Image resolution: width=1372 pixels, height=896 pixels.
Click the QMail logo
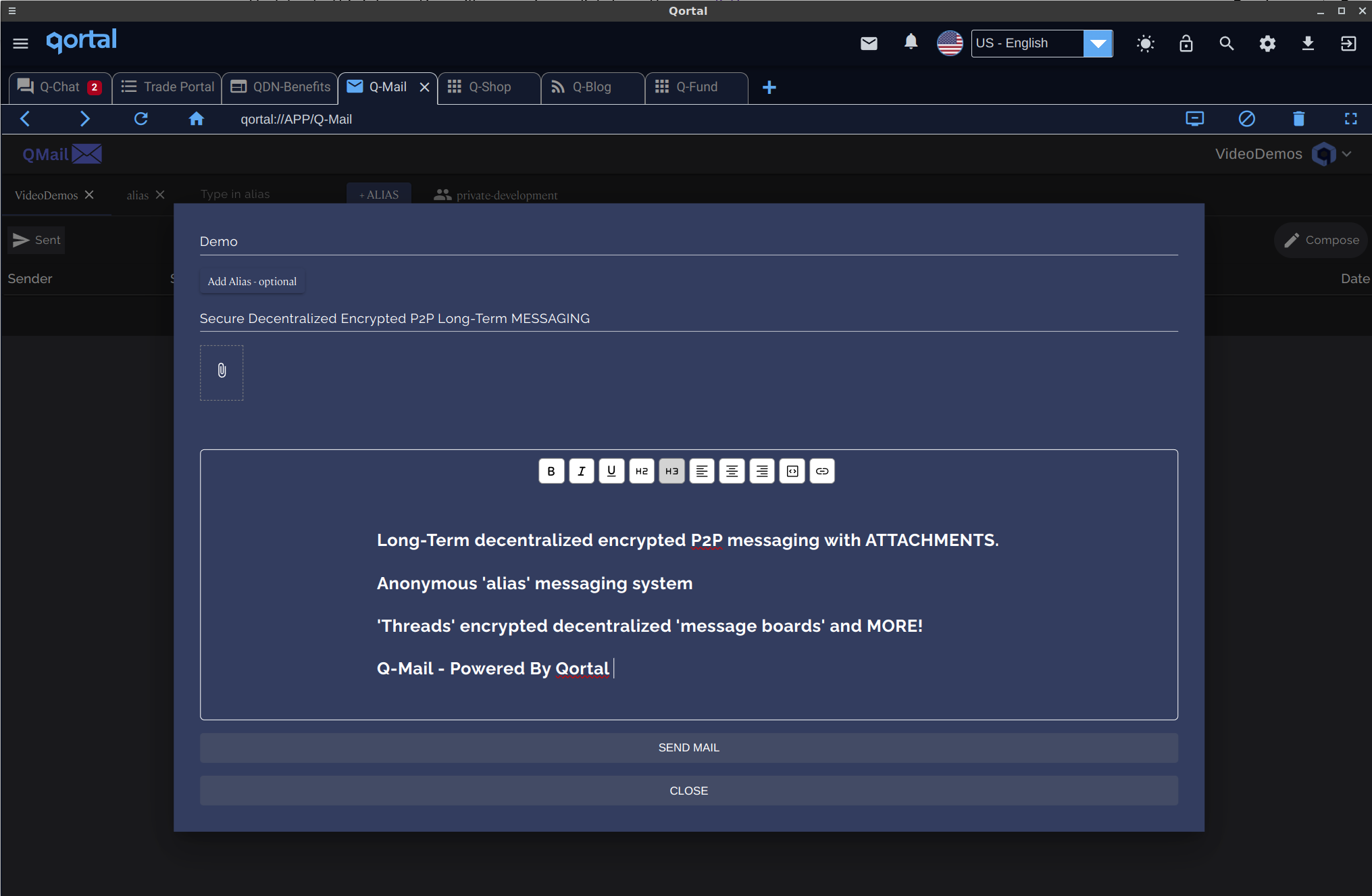(x=62, y=154)
